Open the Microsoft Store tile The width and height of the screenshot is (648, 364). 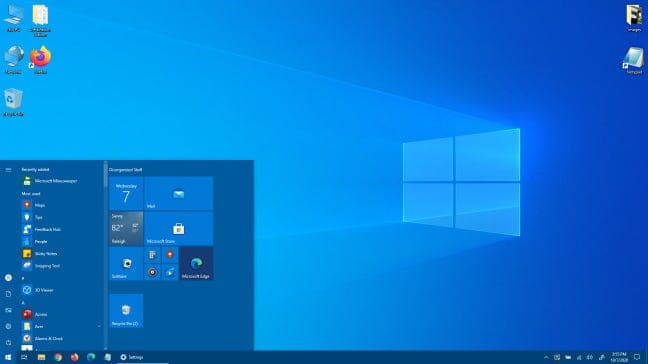tap(179, 228)
